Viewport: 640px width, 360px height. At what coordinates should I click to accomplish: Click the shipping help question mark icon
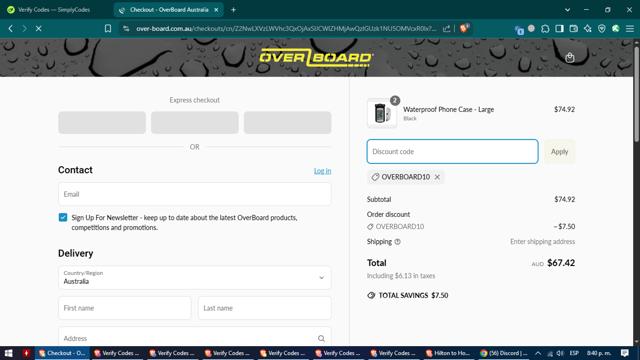click(x=398, y=242)
